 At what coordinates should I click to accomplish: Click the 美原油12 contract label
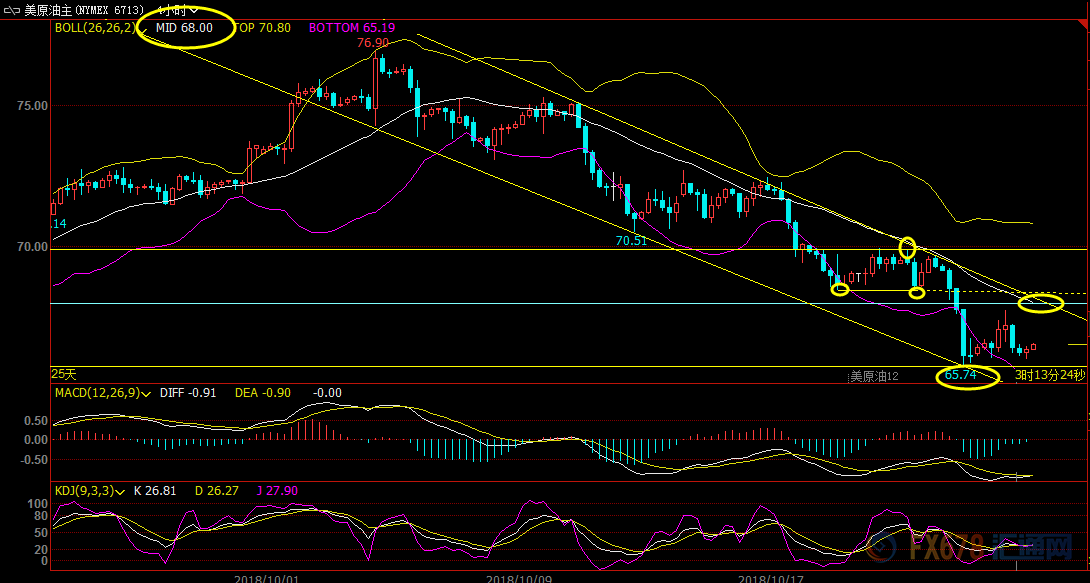point(874,376)
